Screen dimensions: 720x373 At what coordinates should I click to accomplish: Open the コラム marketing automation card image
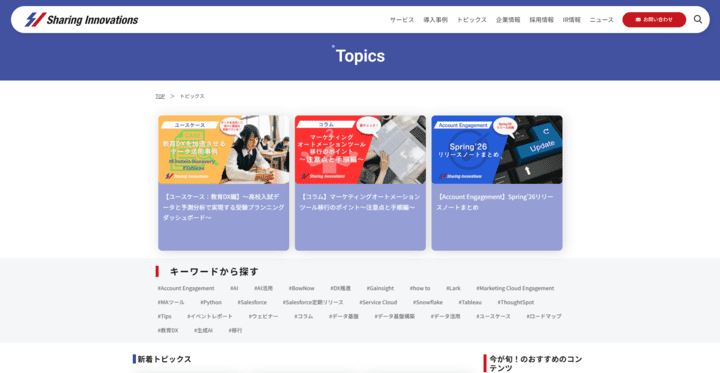pyautogui.click(x=360, y=150)
